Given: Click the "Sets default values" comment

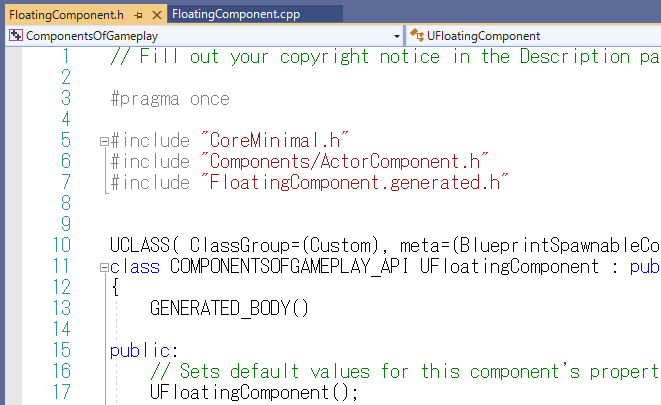Looking at the screenshot, I should 405,372.
